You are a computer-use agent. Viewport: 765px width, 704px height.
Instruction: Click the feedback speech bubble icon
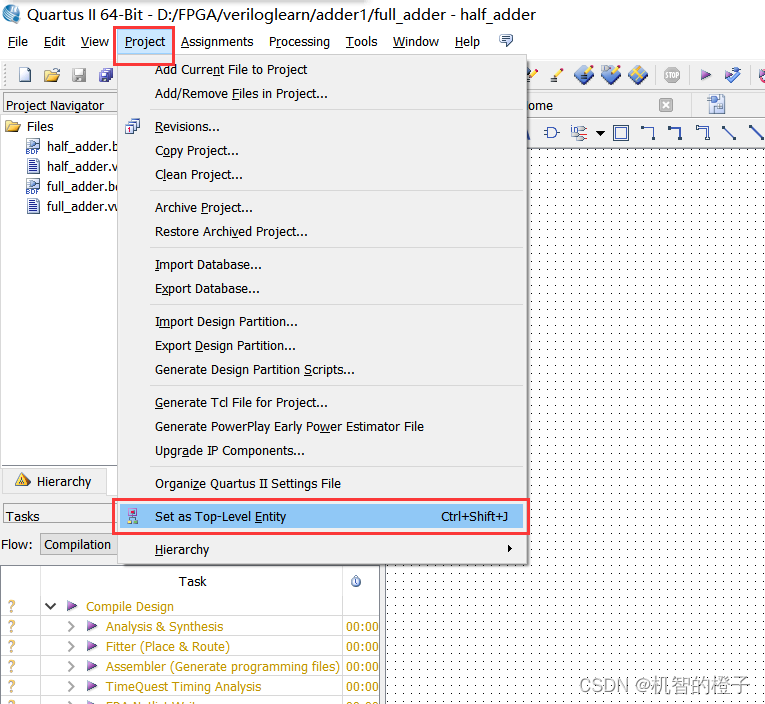tap(506, 40)
